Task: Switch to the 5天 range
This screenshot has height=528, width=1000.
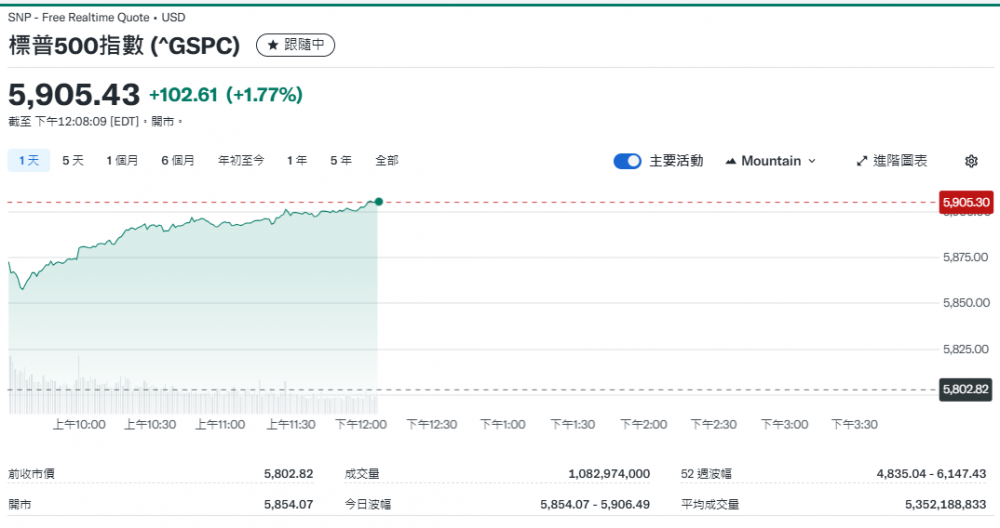Action: pyautogui.click(x=73, y=160)
